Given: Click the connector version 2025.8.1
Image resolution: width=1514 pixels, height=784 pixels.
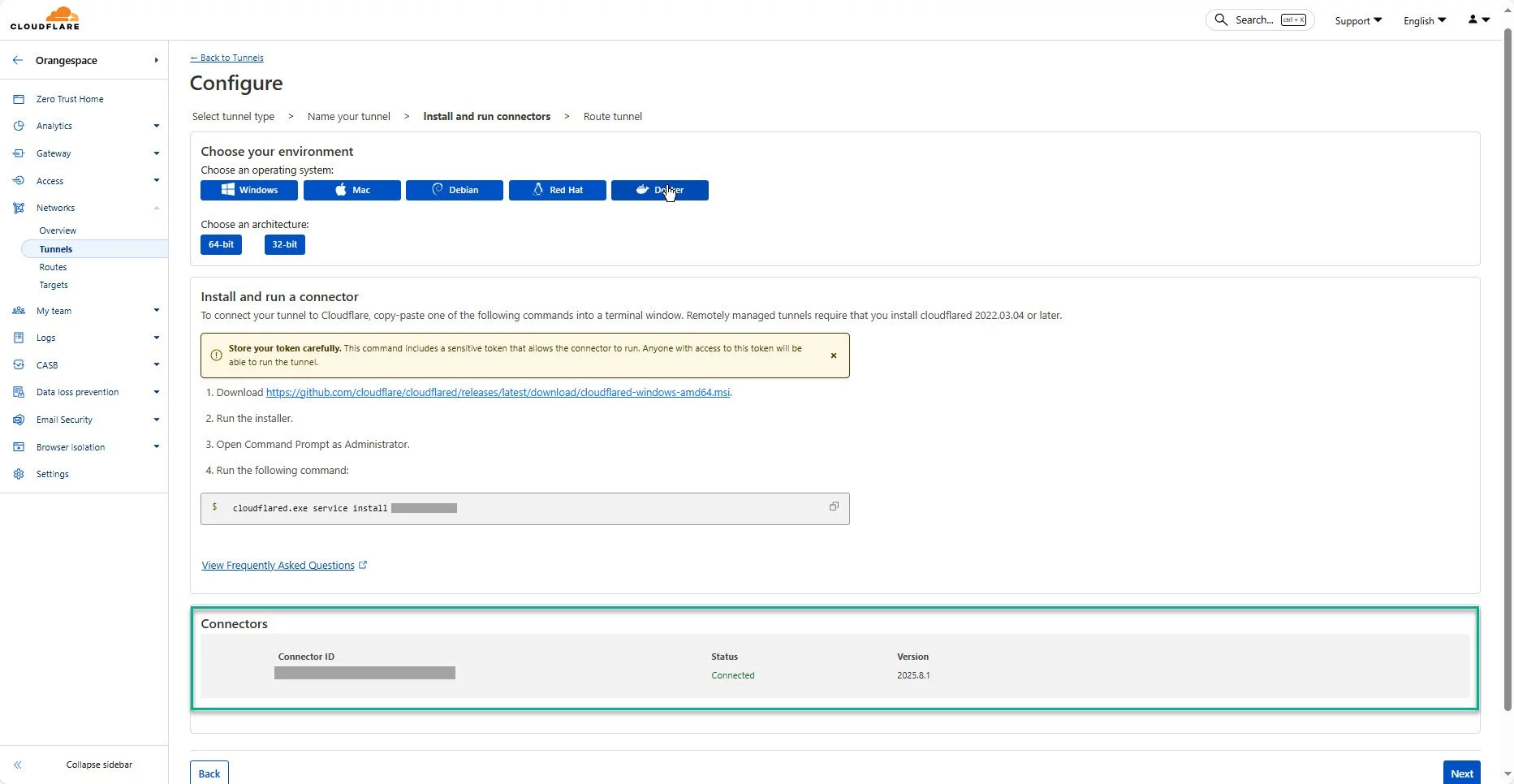Looking at the screenshot, I should pos(913,675).
